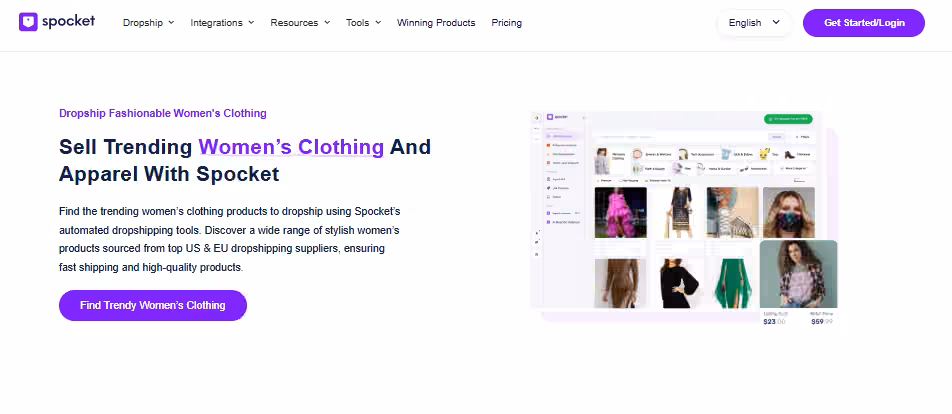Select the black long-sleeve dress thumbnail
The width and height of the screenshot is (952, 414).
click(x=676, y=283)
